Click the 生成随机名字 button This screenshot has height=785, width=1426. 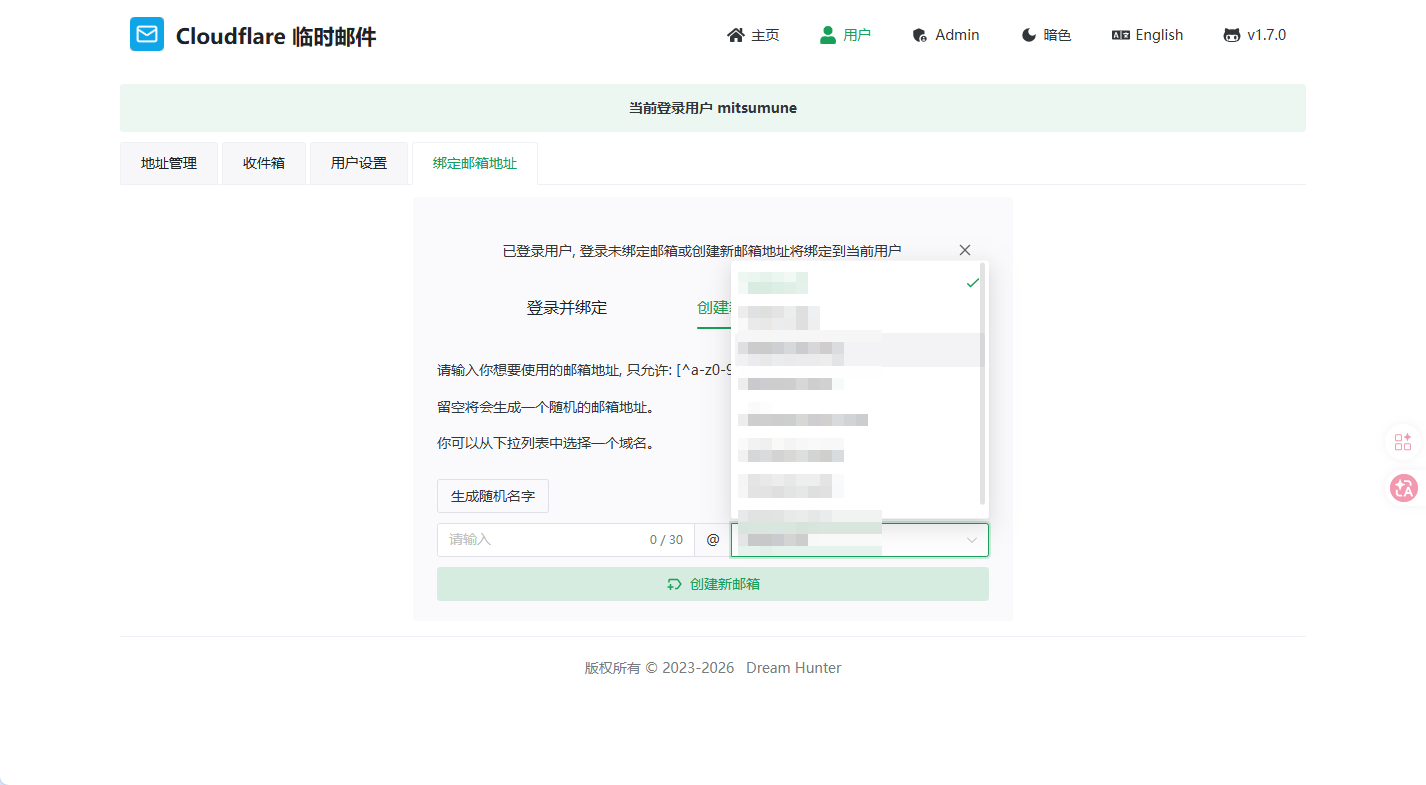pyautogui.click(x=493, y=496)
